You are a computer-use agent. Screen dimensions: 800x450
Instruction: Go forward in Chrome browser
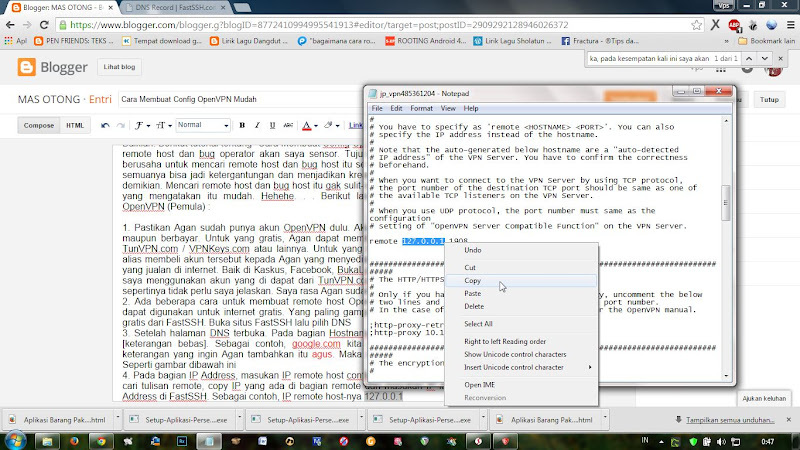click(27, 24)
